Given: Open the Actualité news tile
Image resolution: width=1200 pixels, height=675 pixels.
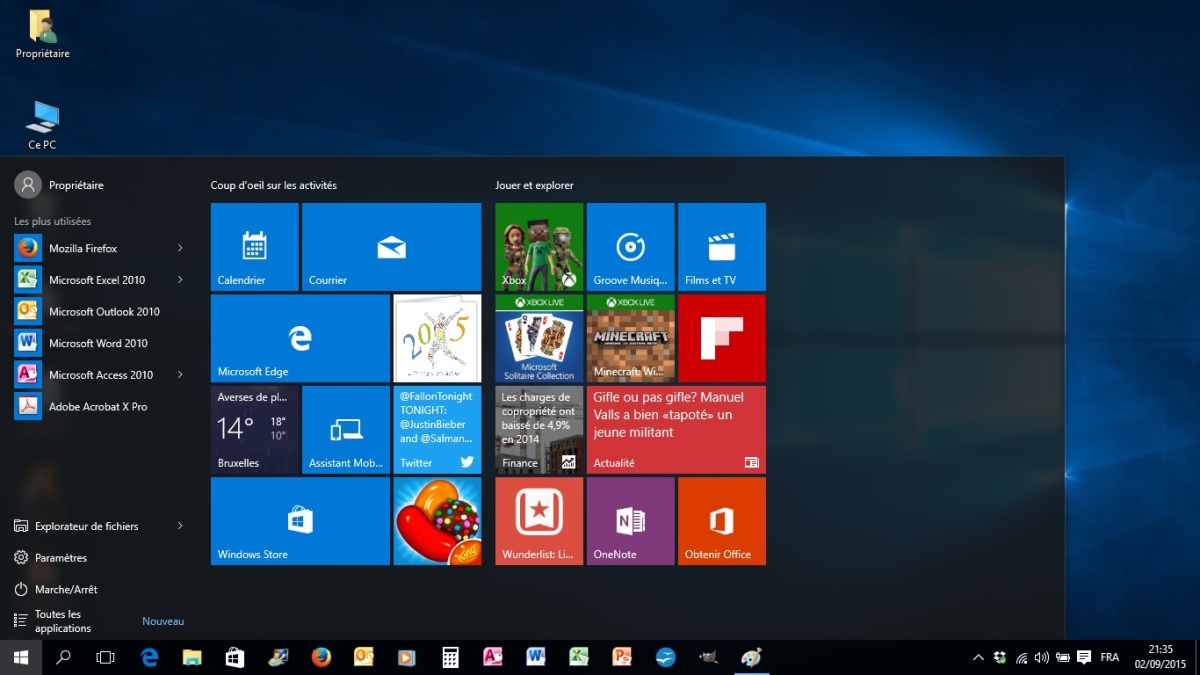Looking at the screenshot, I should coord(676,430).
